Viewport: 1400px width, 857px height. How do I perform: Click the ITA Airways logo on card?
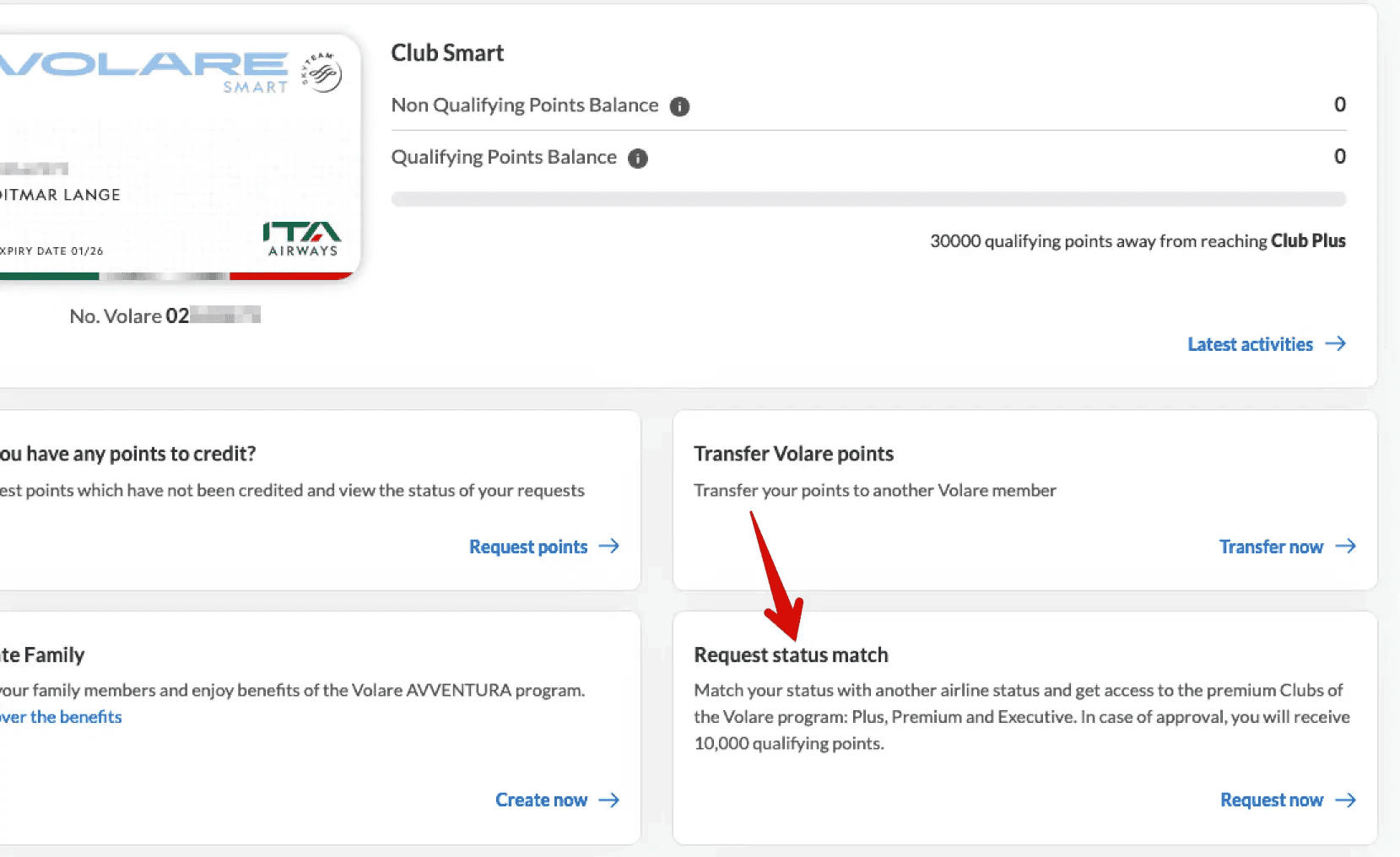tap(302, 239)
